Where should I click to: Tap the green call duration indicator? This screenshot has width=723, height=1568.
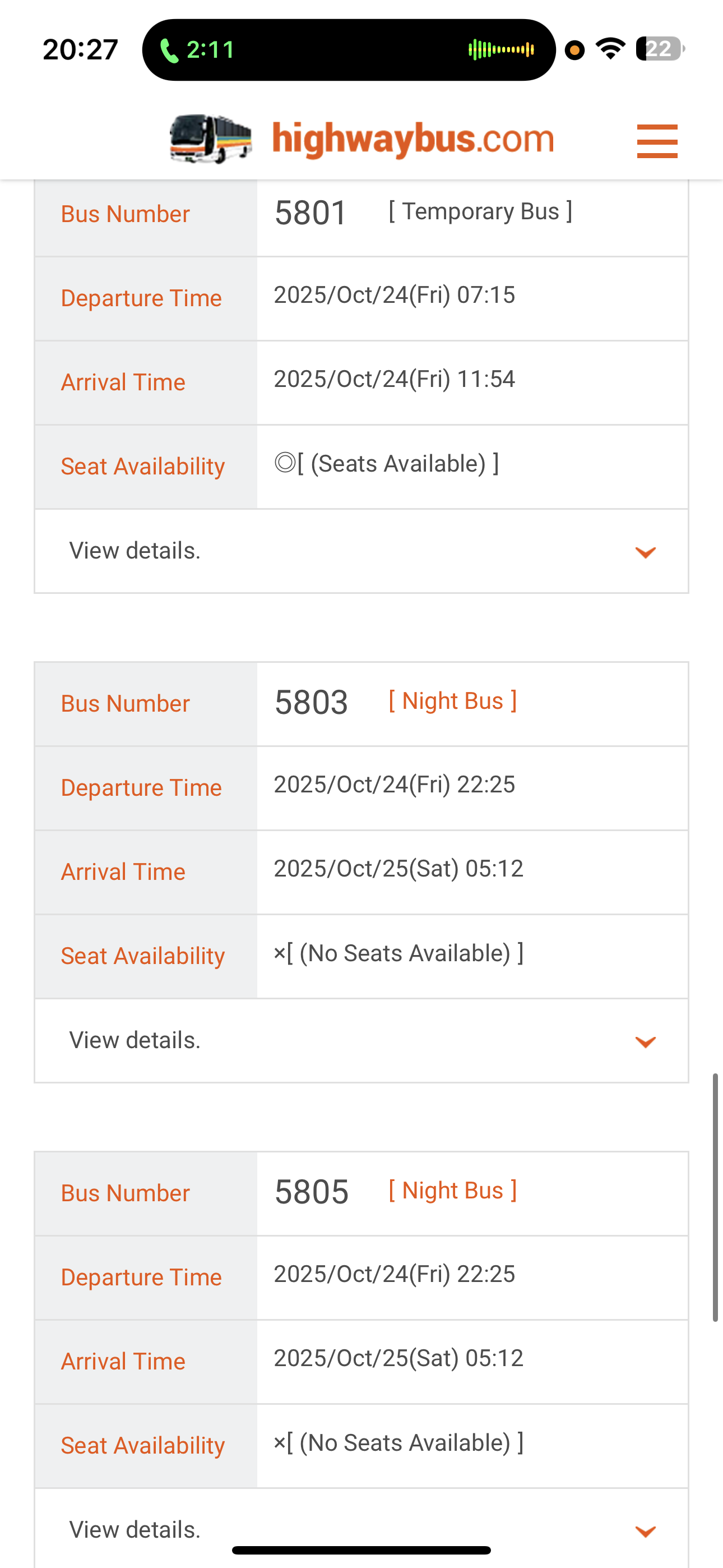click(197, 50)
